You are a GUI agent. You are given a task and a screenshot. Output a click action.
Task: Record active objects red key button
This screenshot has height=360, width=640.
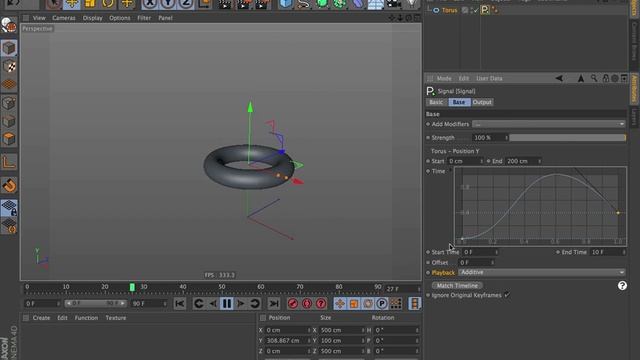293,303
